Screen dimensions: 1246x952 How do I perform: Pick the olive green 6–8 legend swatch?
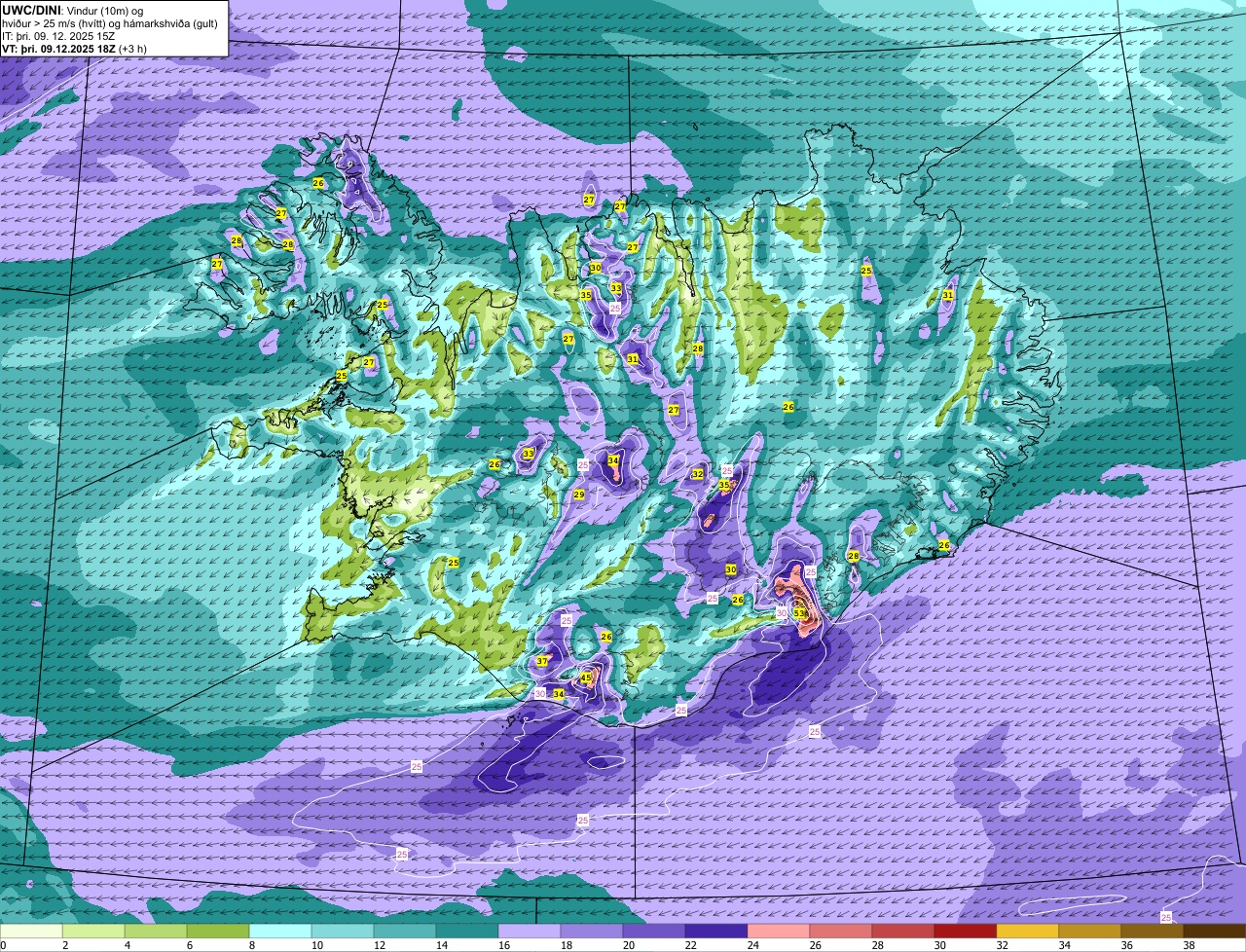tap(218, 932)
